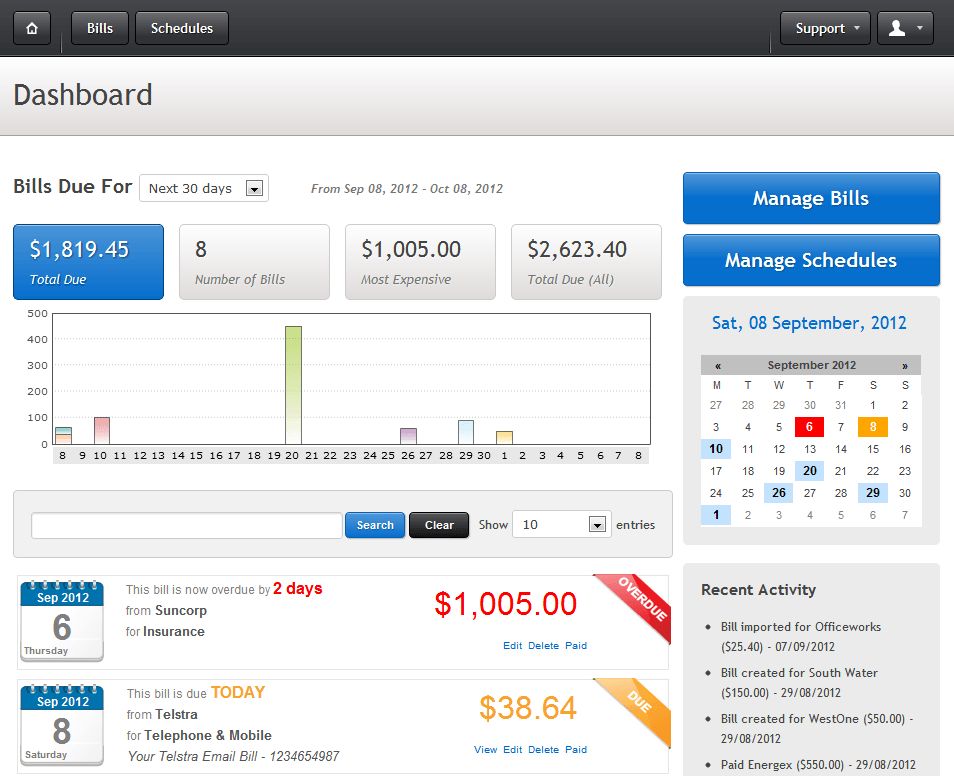Open the Bills section in top navigation
The height and width of the screenshot is (776, 954).
click(x=99, y=28)
